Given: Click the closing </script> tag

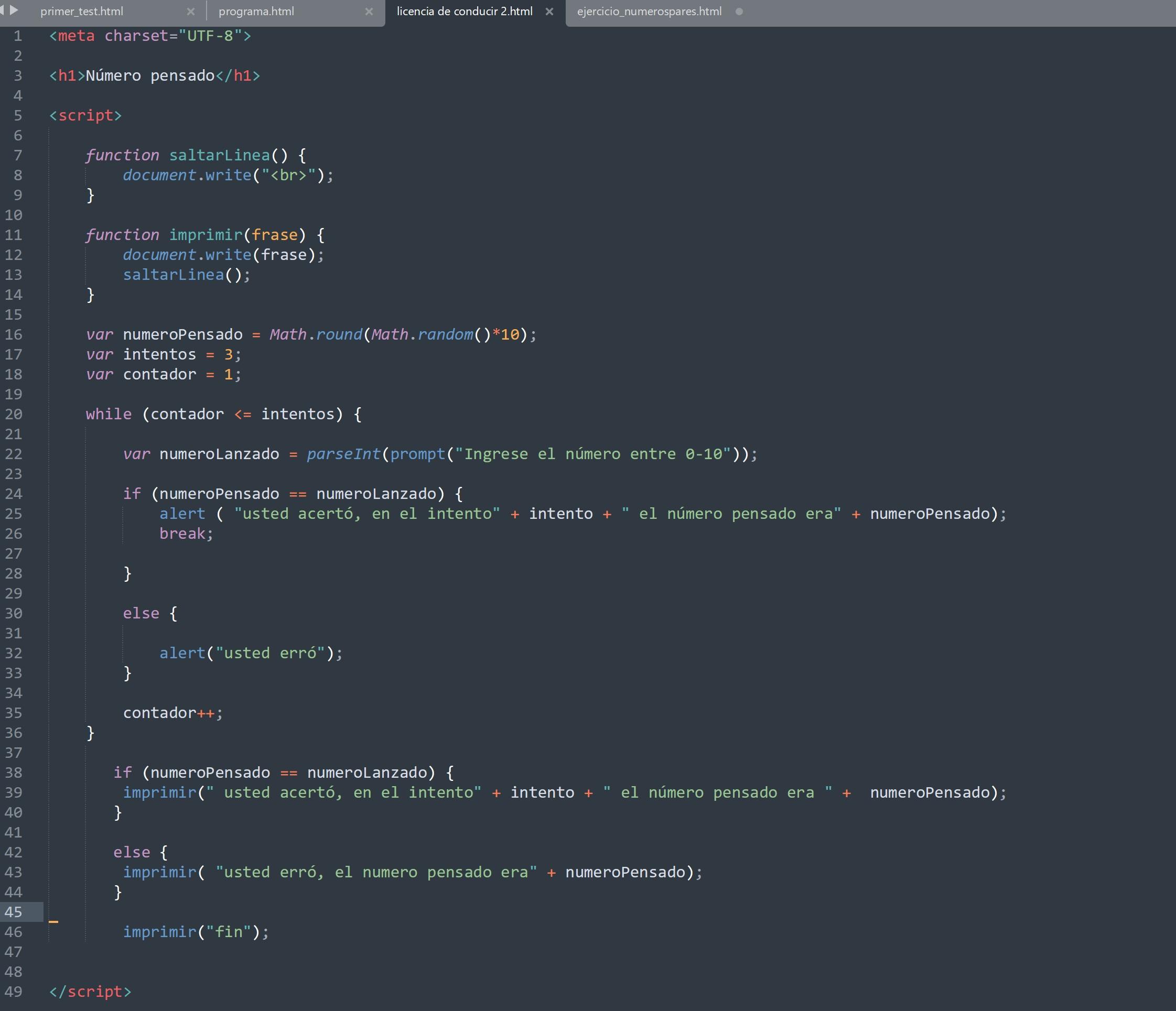Looking at the screenshot, I should coord(90,991).
